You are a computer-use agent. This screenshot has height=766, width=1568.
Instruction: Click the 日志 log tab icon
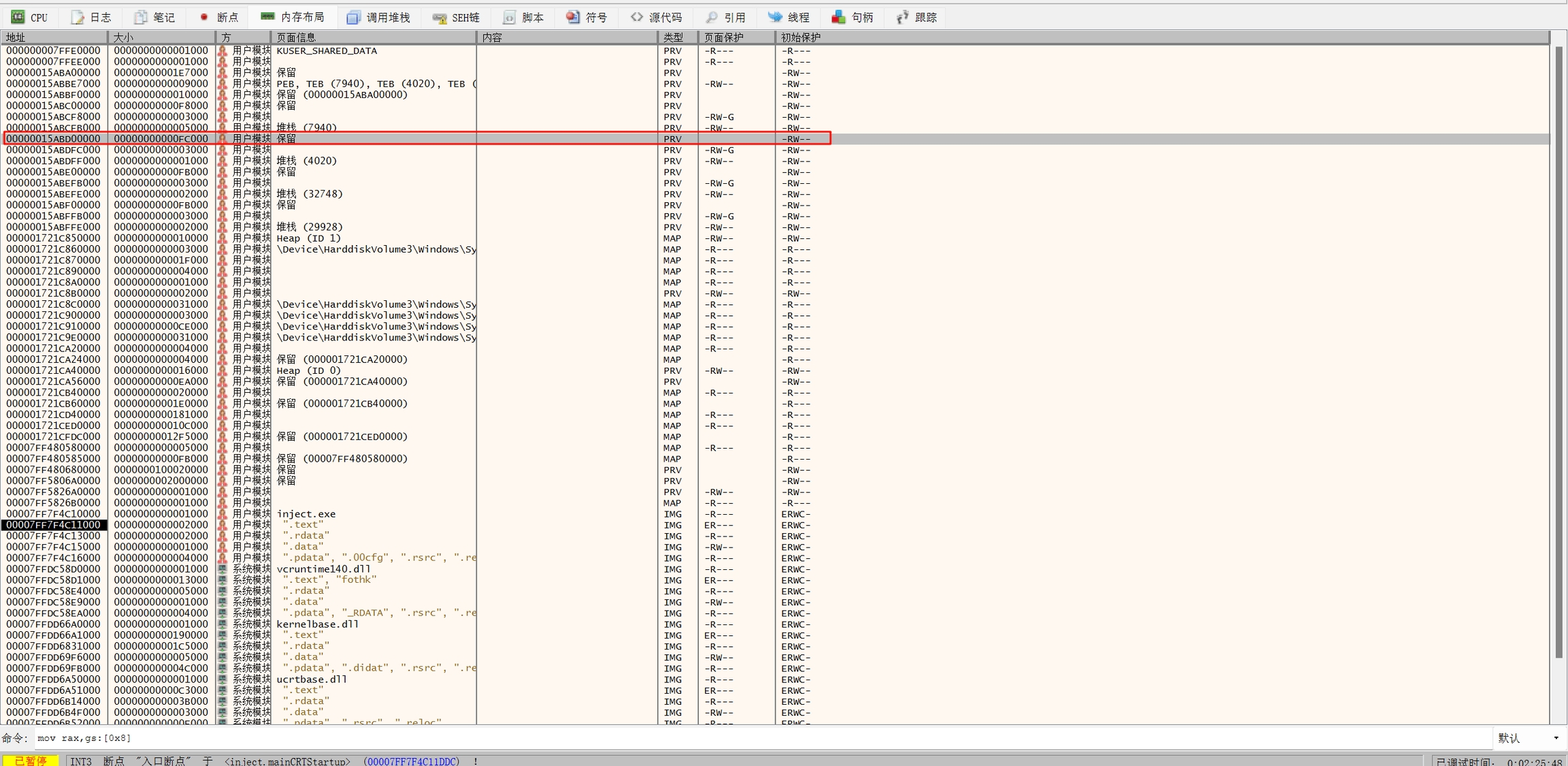(78, 17)
